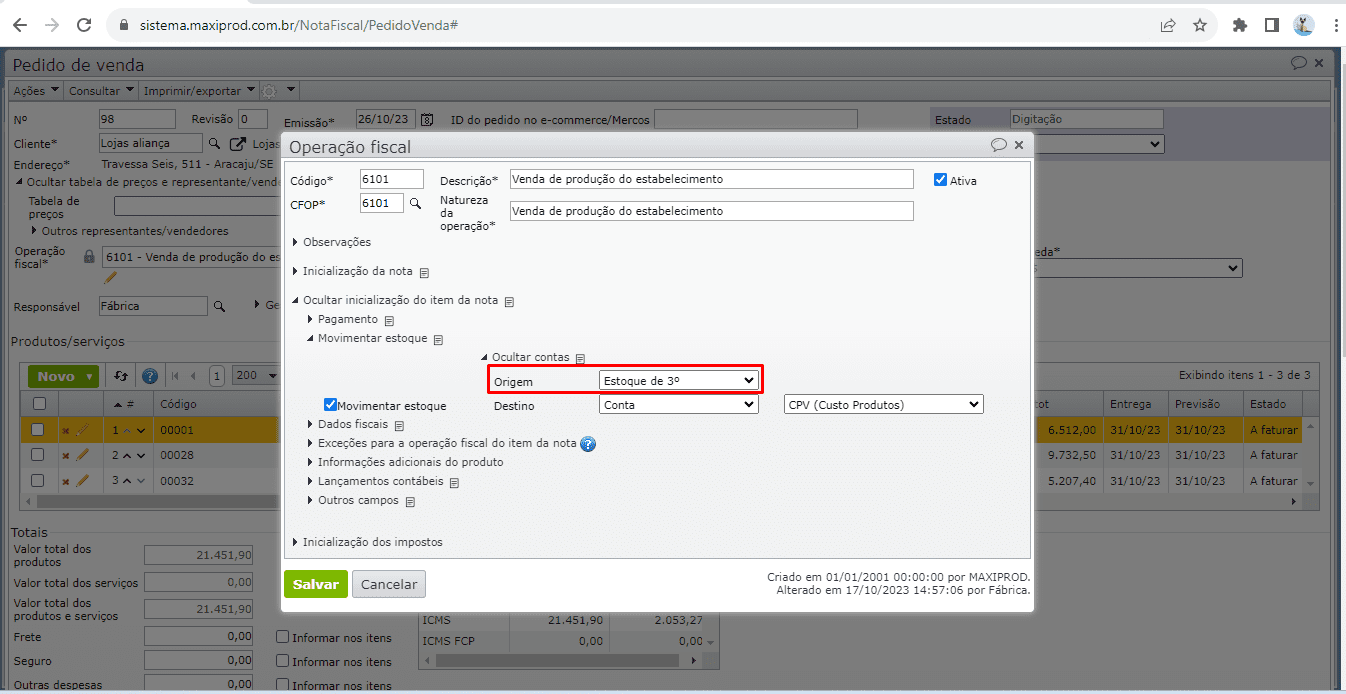Click note icon beside Pagamento
Image resolution: width=1346 pixels, height=694 pixels.
tap(389, 320)
